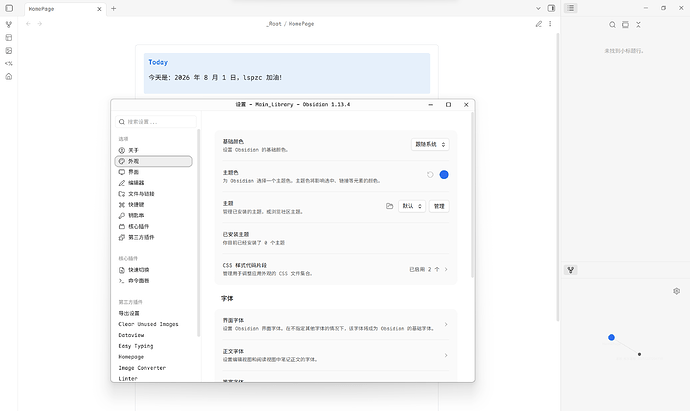Toggle the left sidebar in the main window
The height and width of the screenshot is (411, 690).
coord(9,8)
